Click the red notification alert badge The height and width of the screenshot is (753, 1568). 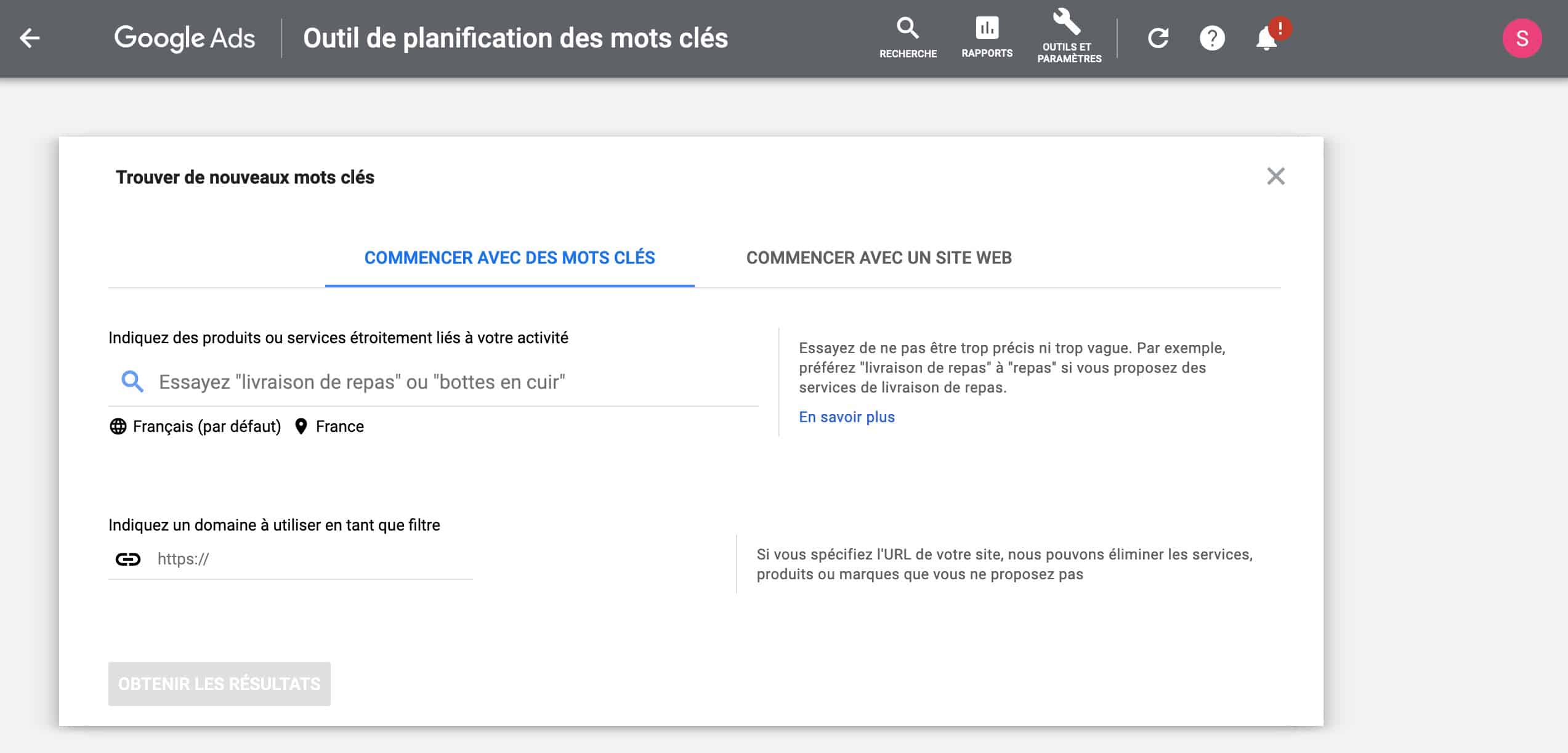[x=1280, y=28]
